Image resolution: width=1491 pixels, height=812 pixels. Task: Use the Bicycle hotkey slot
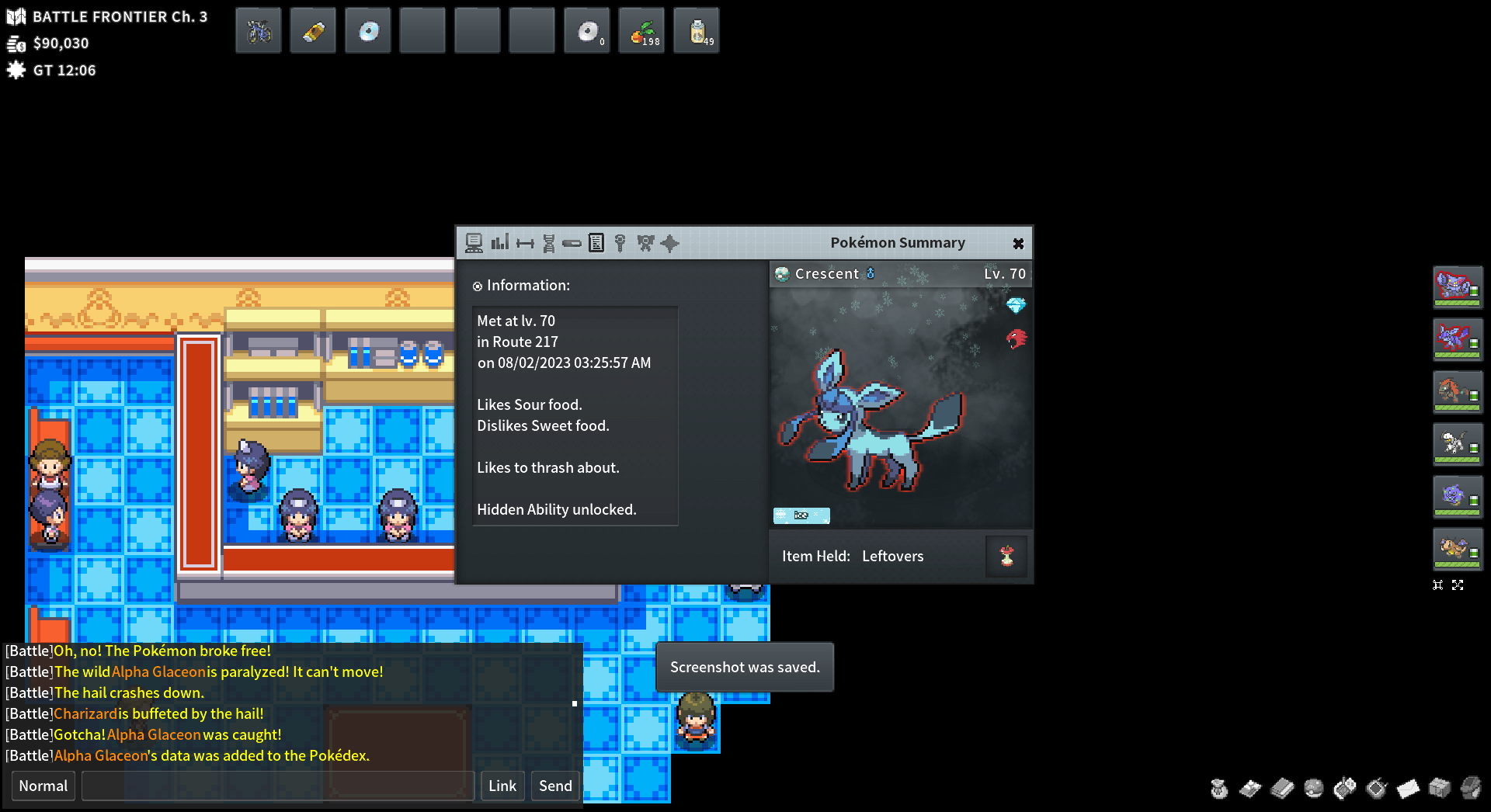point(259,31)
